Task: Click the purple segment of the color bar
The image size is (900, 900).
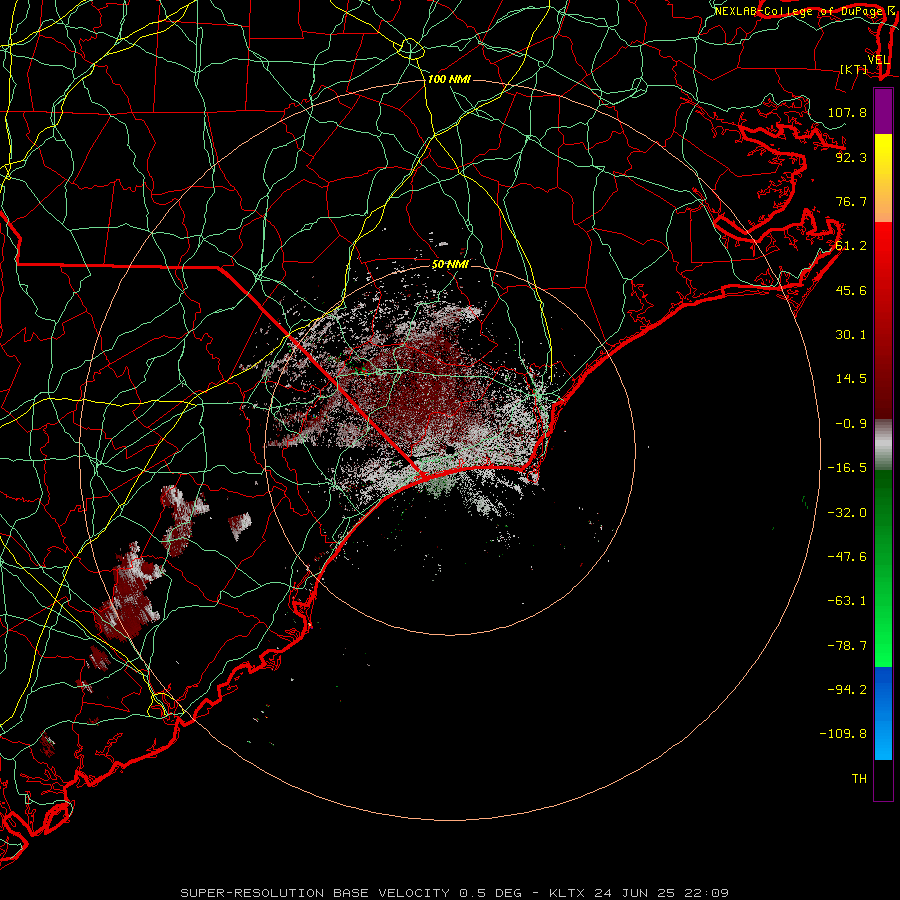Action: pos(883,111)
